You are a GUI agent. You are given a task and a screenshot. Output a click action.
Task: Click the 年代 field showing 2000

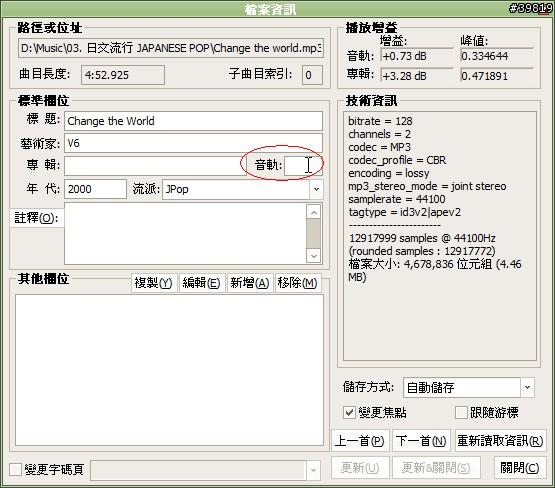coord(95,189)
